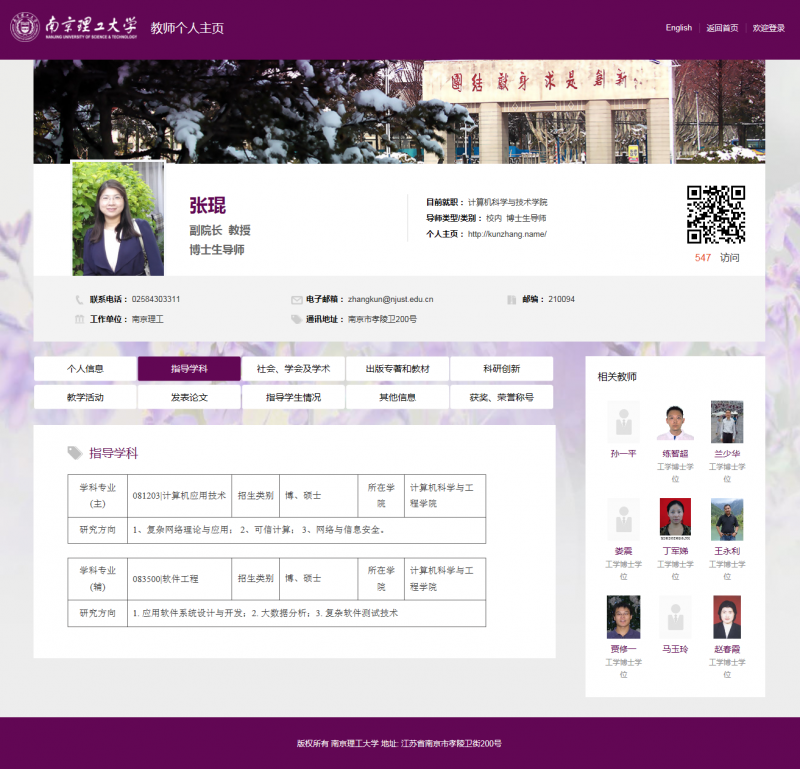The image size is (800, 769).
Task: Click the icon beside 邮编
Action: pyautogui.click(x=510, y=299)
